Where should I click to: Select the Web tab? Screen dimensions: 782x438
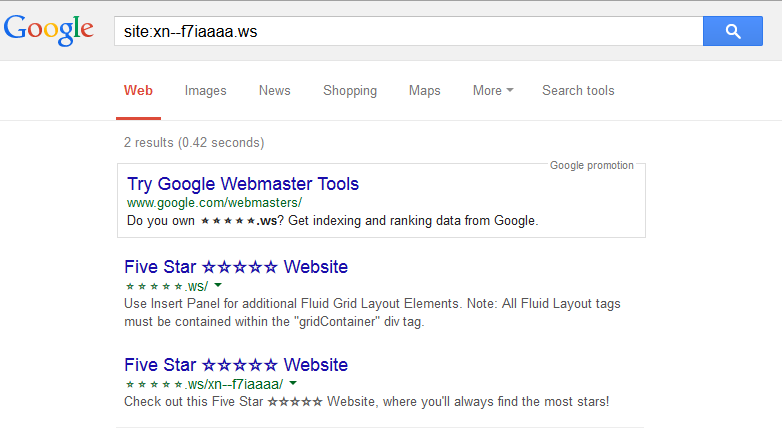138,91
